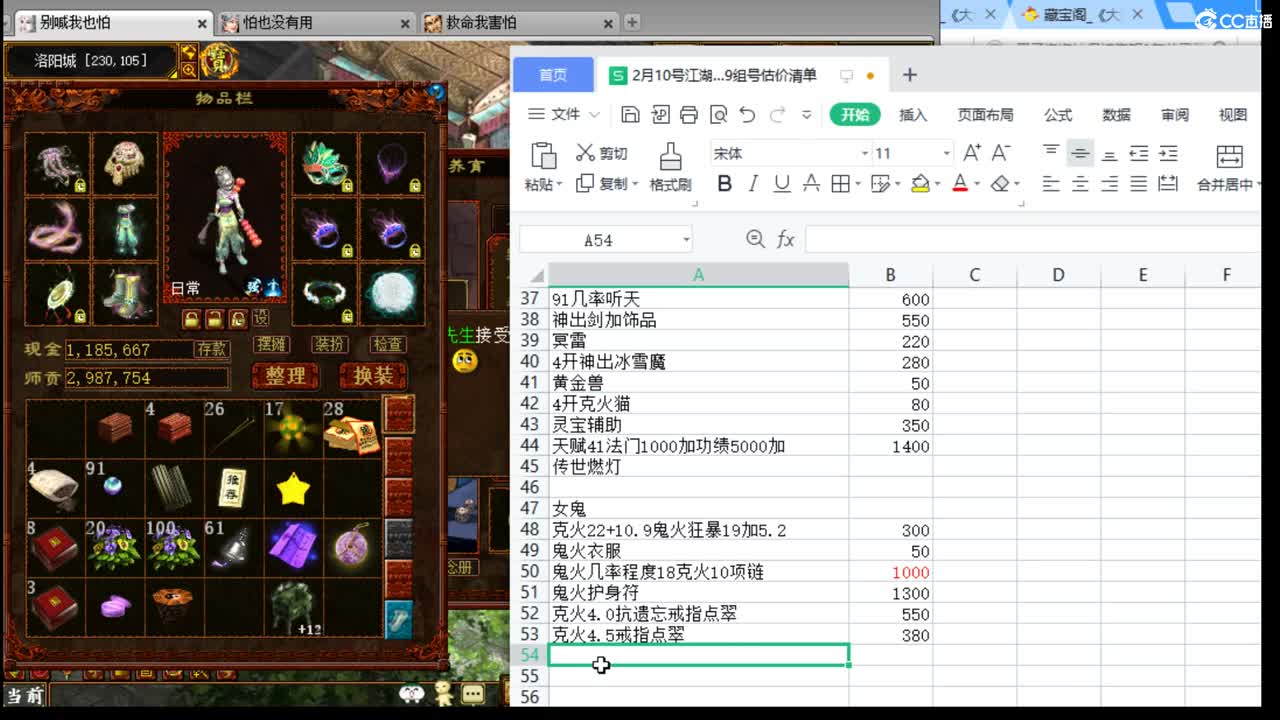1280x720 pixels.
Task: Increase font size with the larger A icon
Action: click(972, 153)
